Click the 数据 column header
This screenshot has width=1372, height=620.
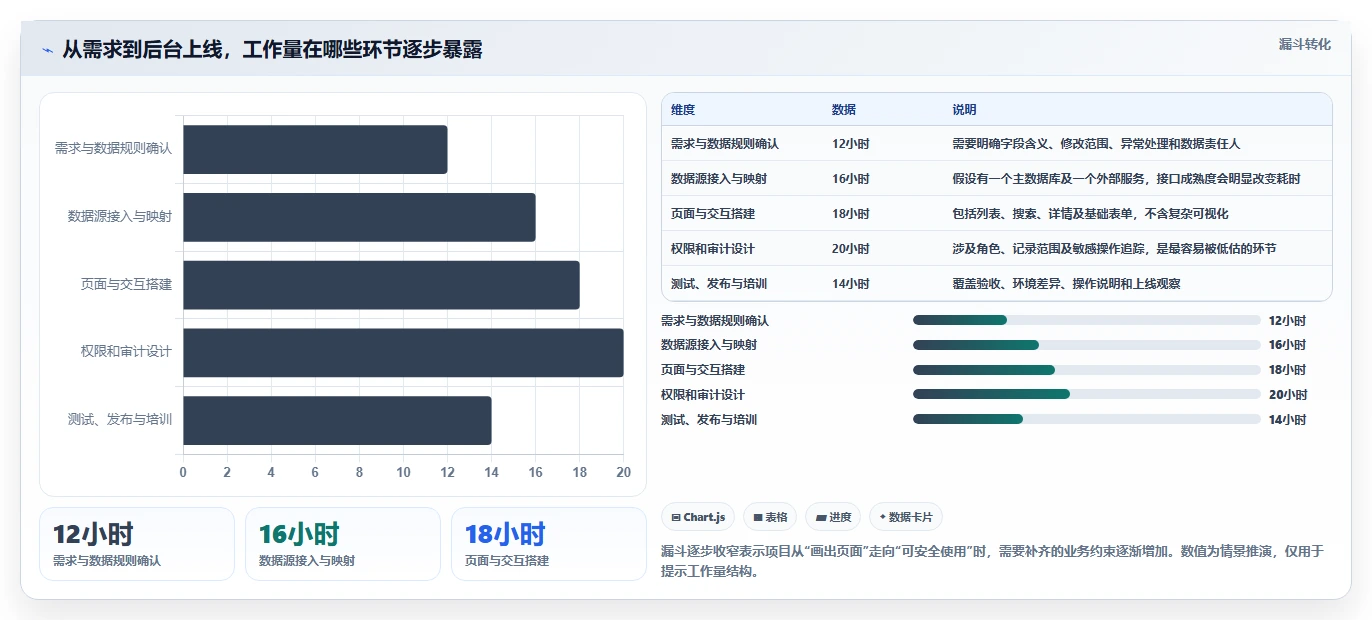coord(844,109)
